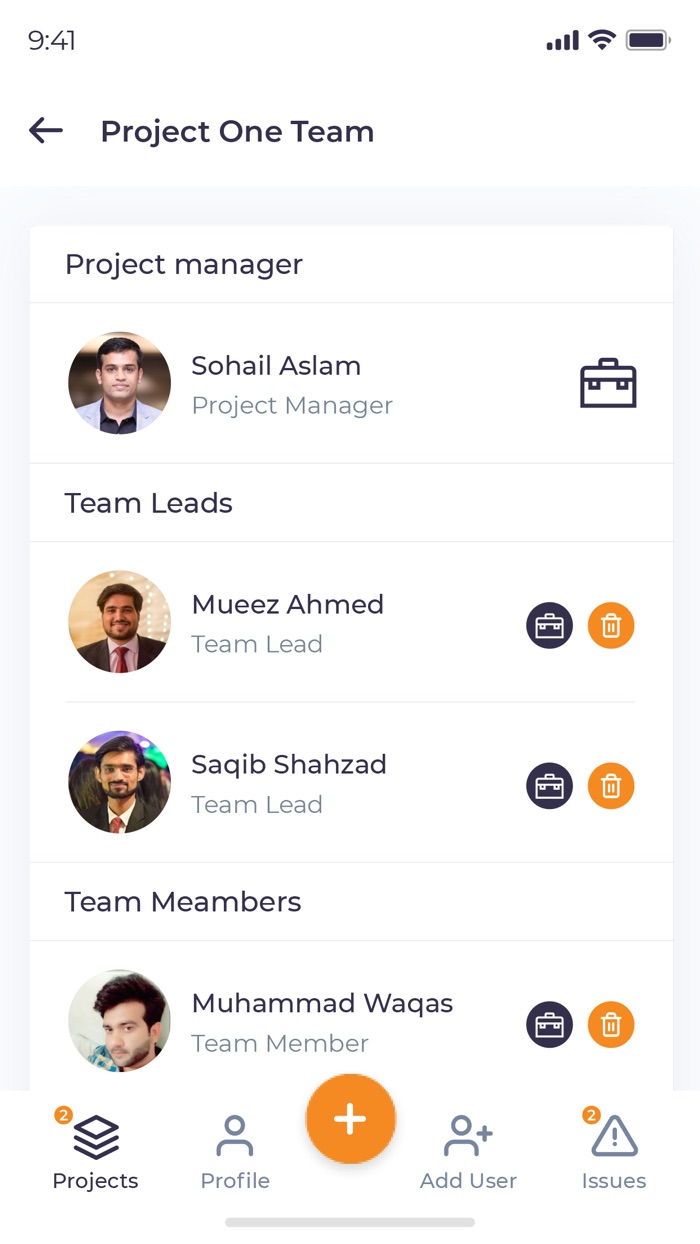The image size is (700, 1244).
Task: Open Sohail Aslam's profile picture
Action: 120,383
